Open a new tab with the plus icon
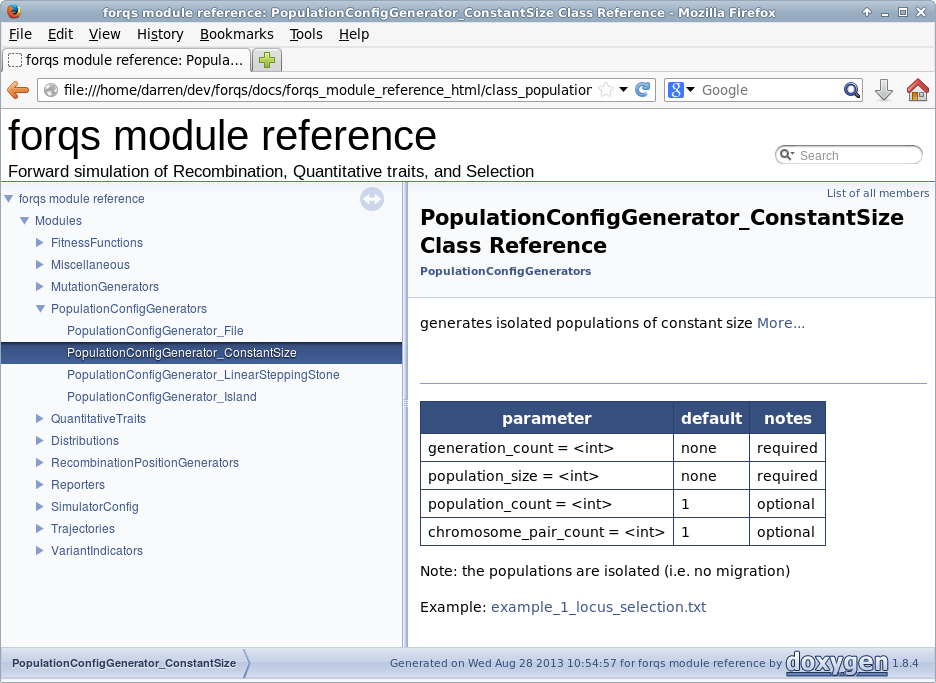Viewport: 936px width, 683px height. [x=267, y=60]
